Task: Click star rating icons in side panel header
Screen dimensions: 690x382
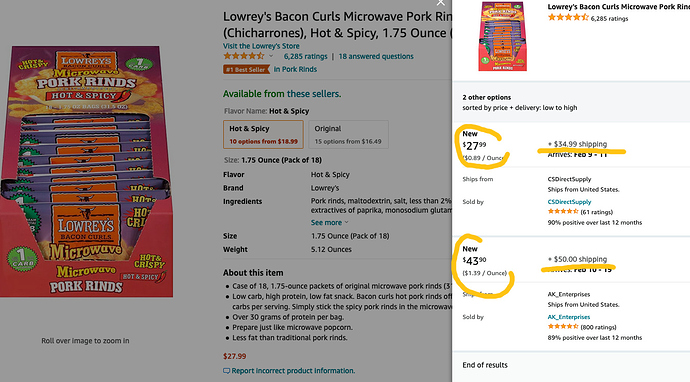Action: (568, 18)
